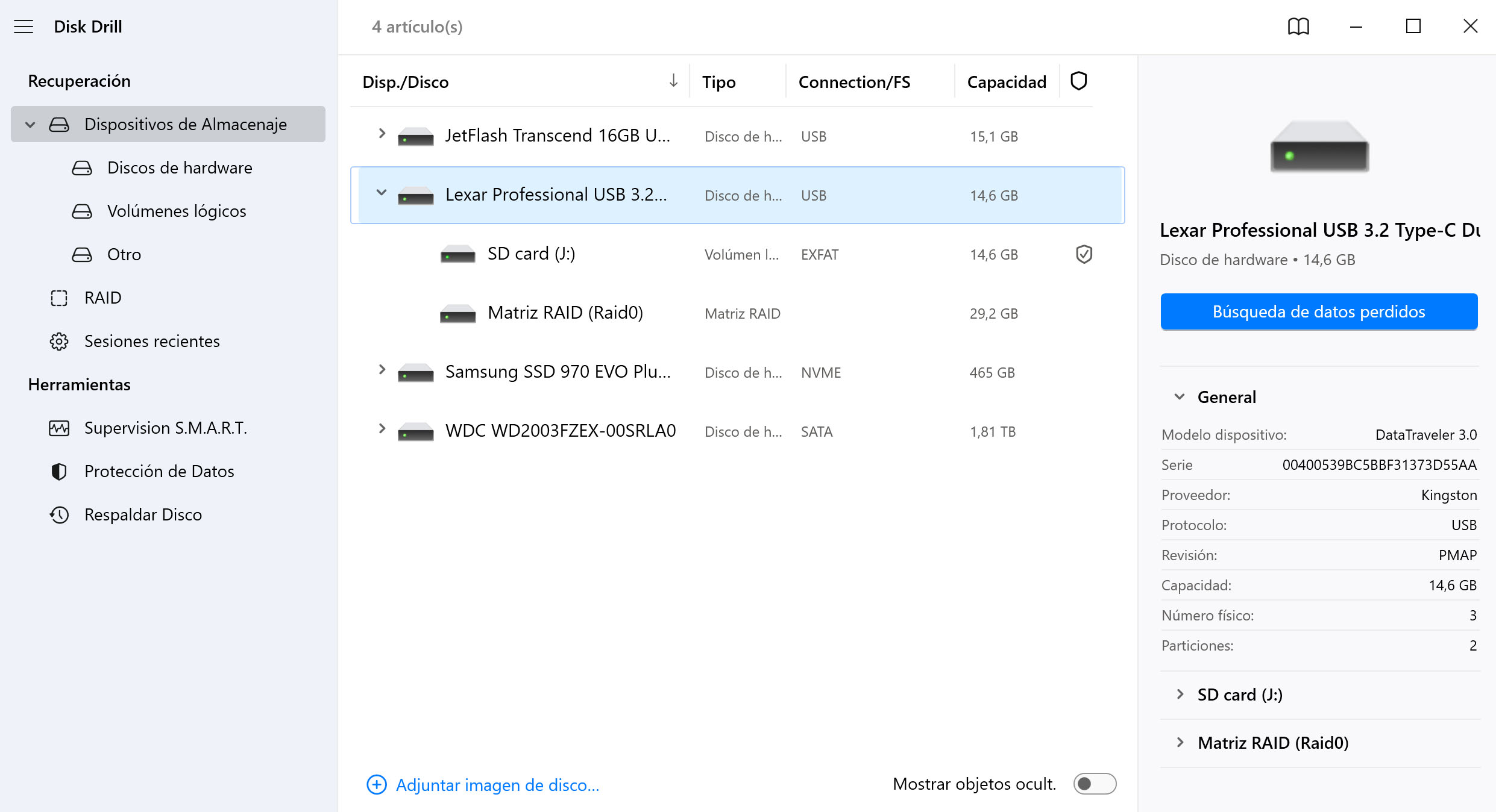1496x812 pixels.
Task: Toggle Mostrar objetos ocult. switch
Action: pyautogui.click(x=1095, y=784)
